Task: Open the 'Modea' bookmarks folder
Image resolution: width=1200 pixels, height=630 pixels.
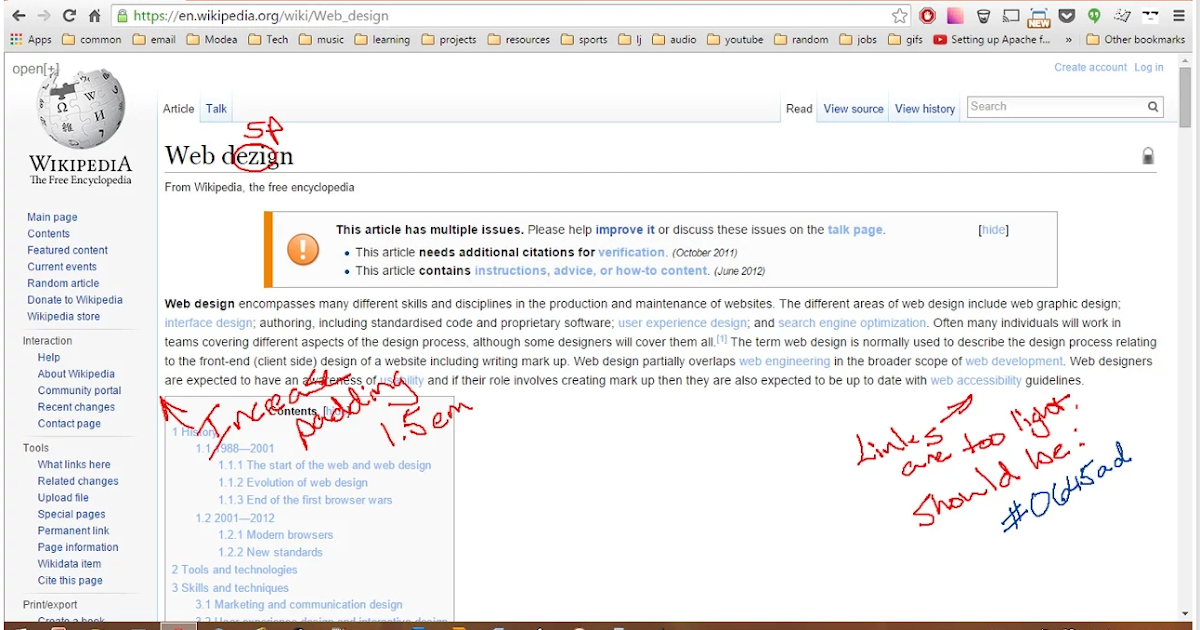Action: click(211, 40)
